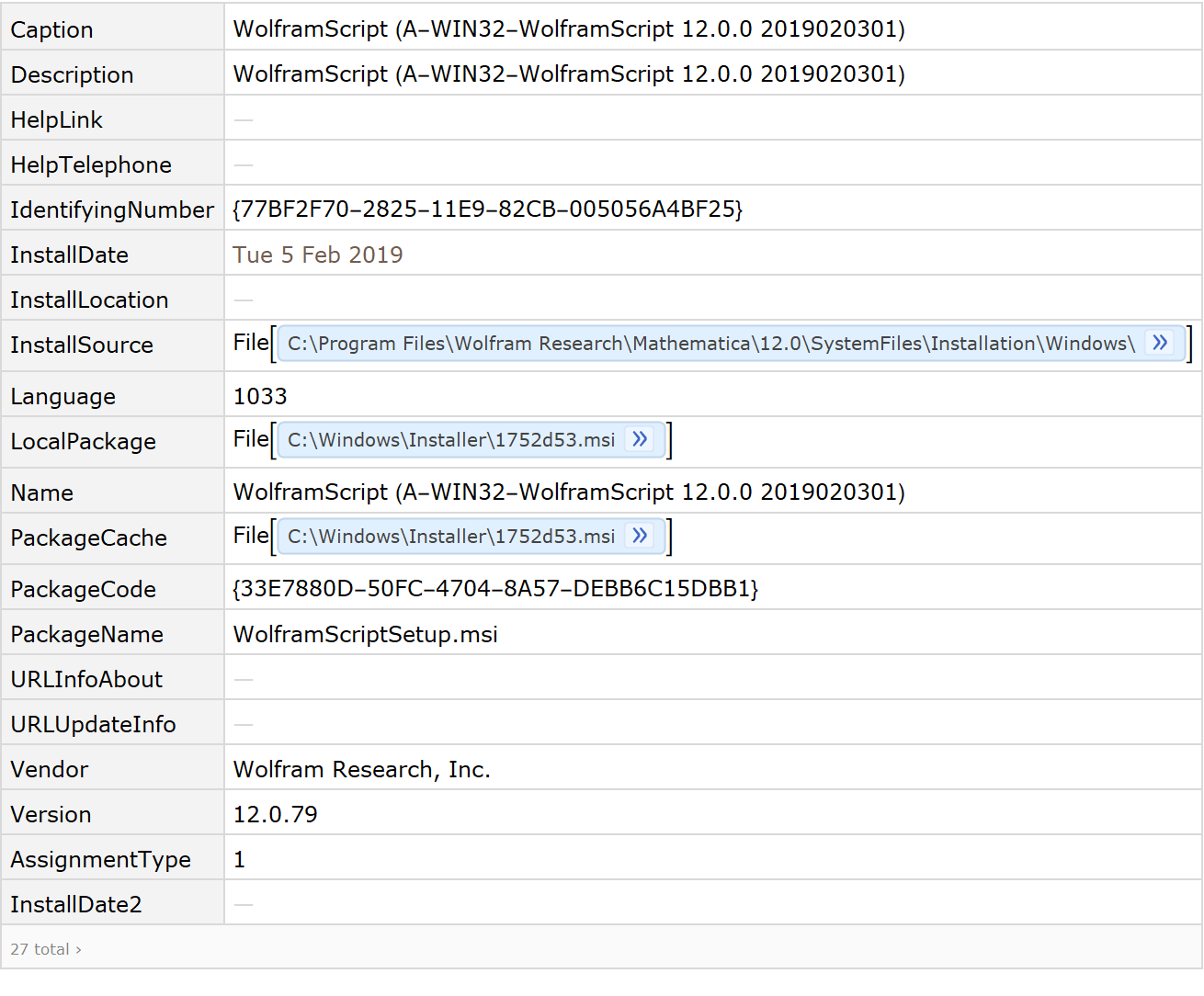1204x996 pixels.
Task: Click the URLUpdateInfo row label
Action: [93, 724]
